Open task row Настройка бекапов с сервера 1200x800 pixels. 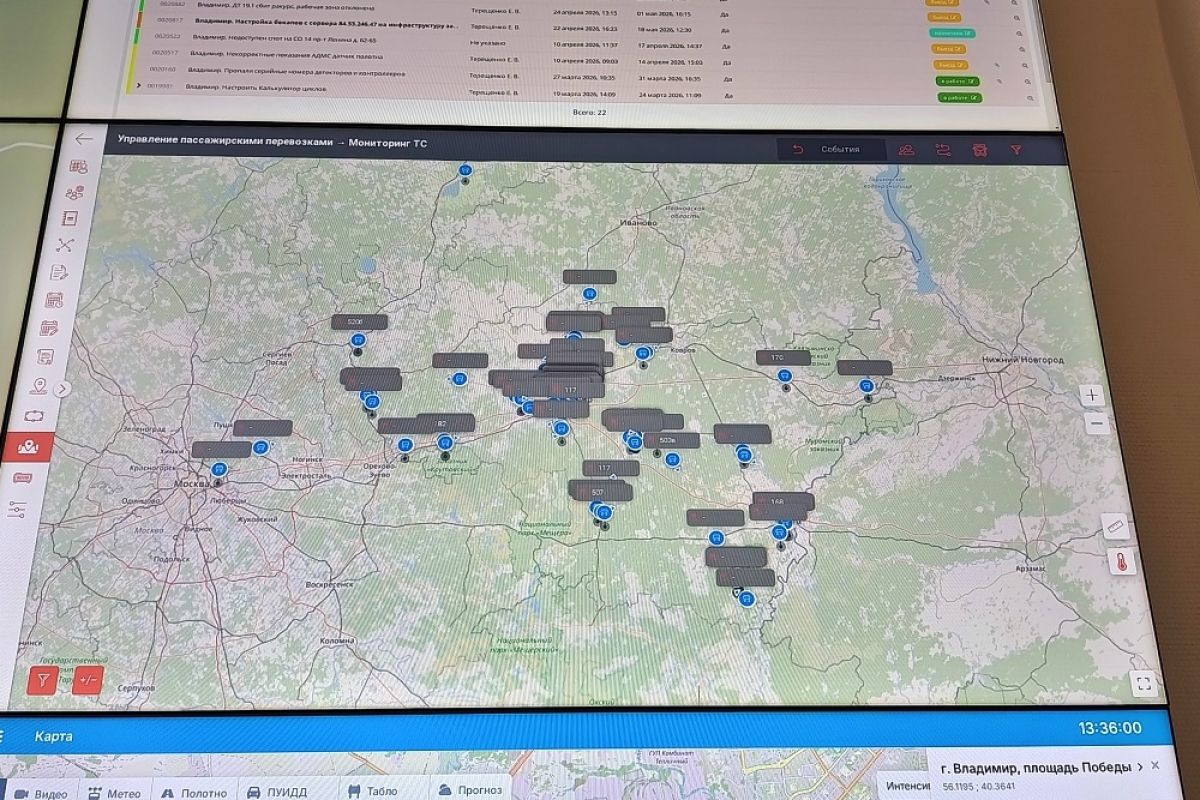[328, 24]
